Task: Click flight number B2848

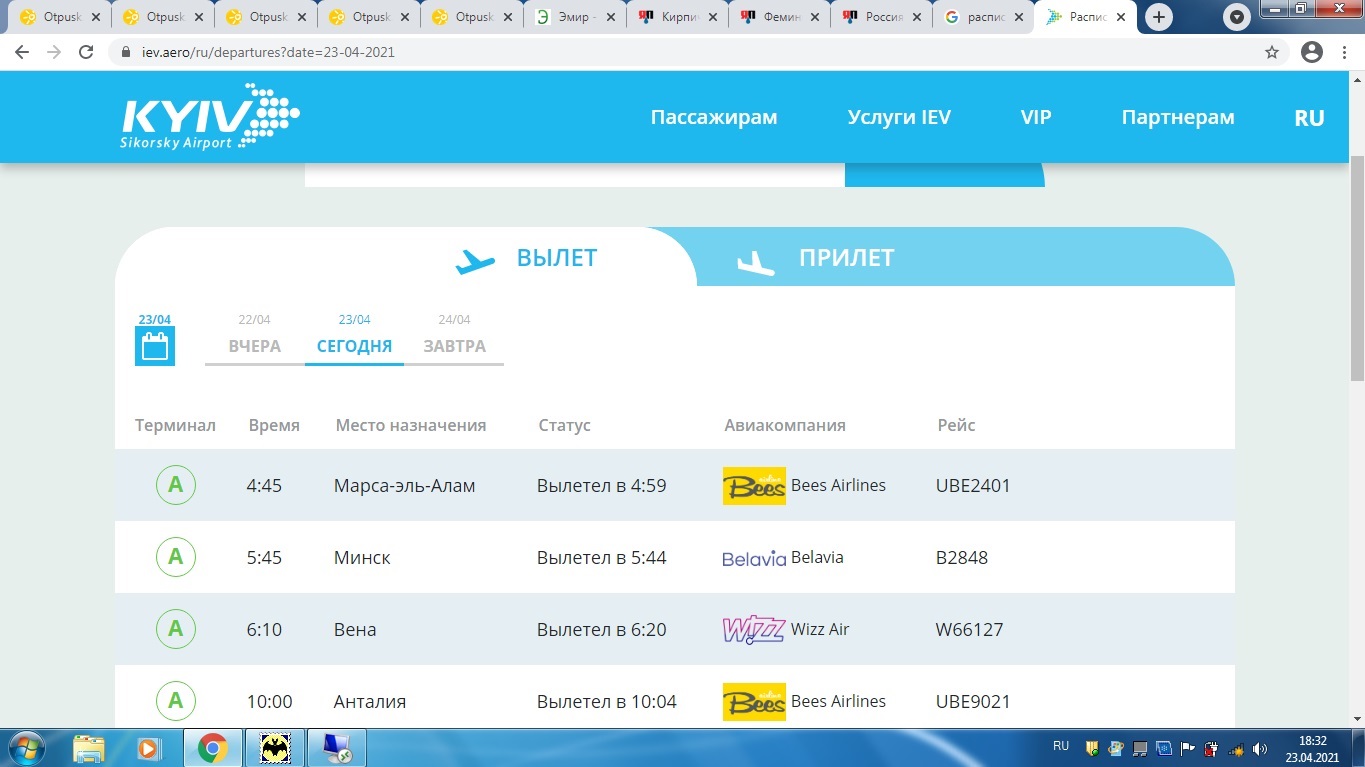Action: tap(962, 558)
